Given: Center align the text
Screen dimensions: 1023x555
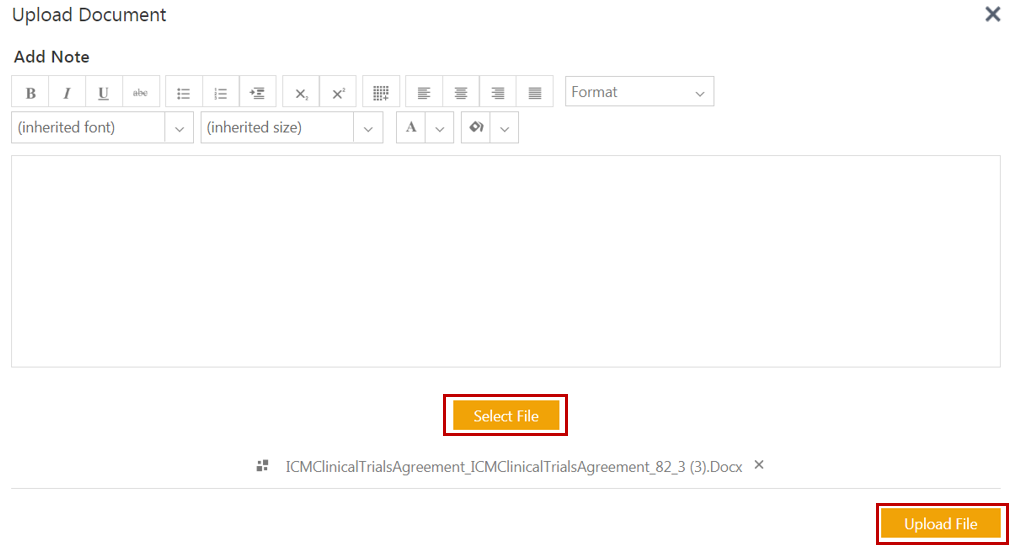Looking at the screenshot, I should pos(461,93).
